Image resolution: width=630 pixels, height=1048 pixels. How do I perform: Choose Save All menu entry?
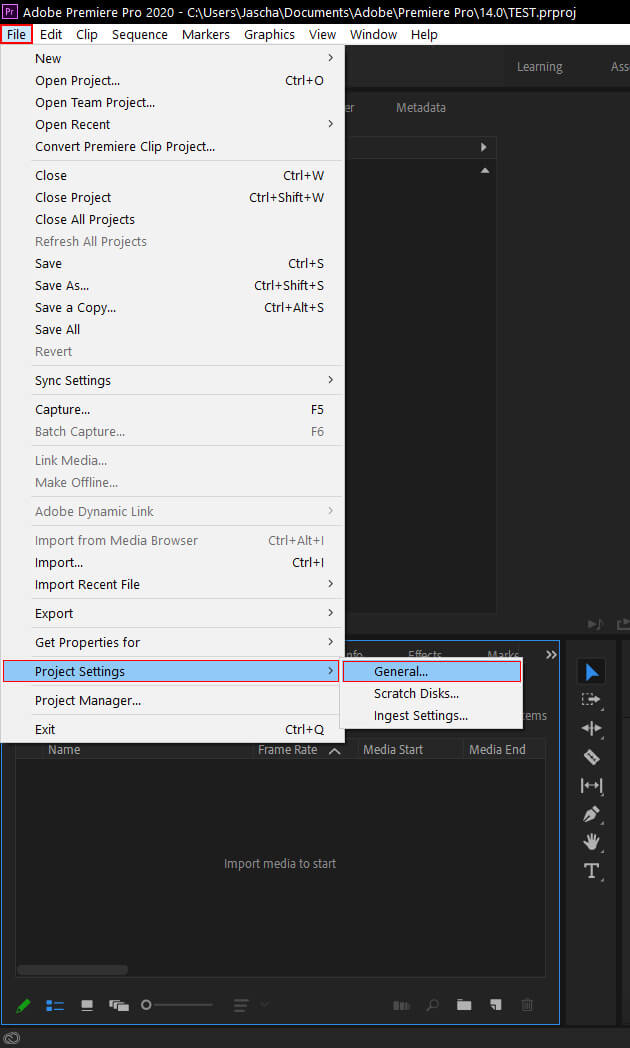[x=172, y=330]
